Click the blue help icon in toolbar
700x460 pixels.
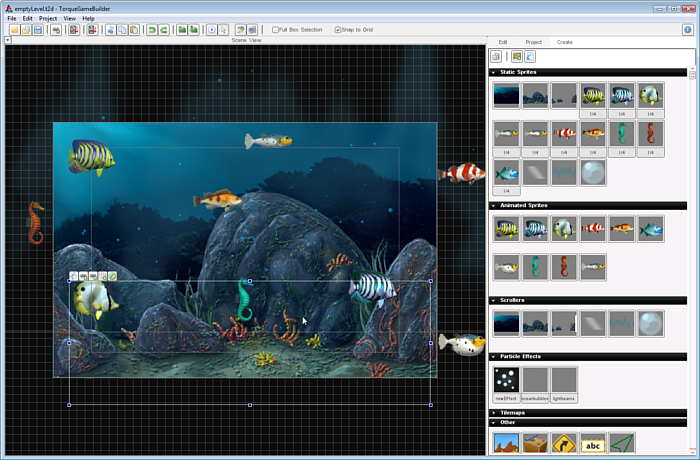tap(688, 30)
